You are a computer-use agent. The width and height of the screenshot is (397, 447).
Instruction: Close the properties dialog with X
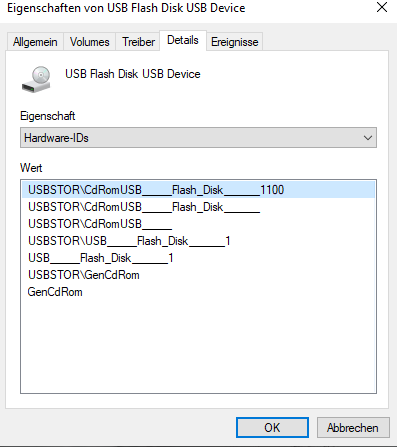(382, 7)
